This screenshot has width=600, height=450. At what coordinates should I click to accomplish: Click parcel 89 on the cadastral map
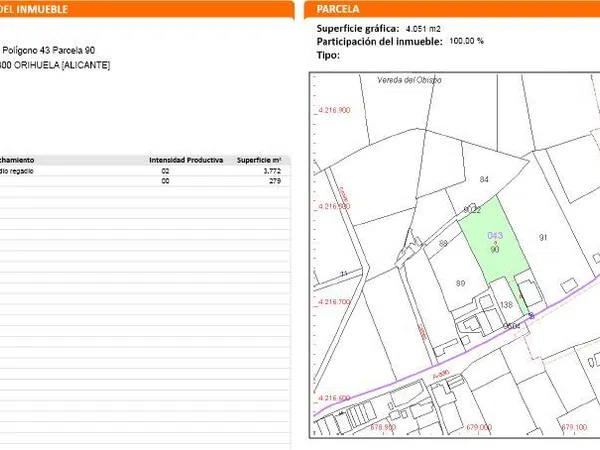tap(442, 243)
